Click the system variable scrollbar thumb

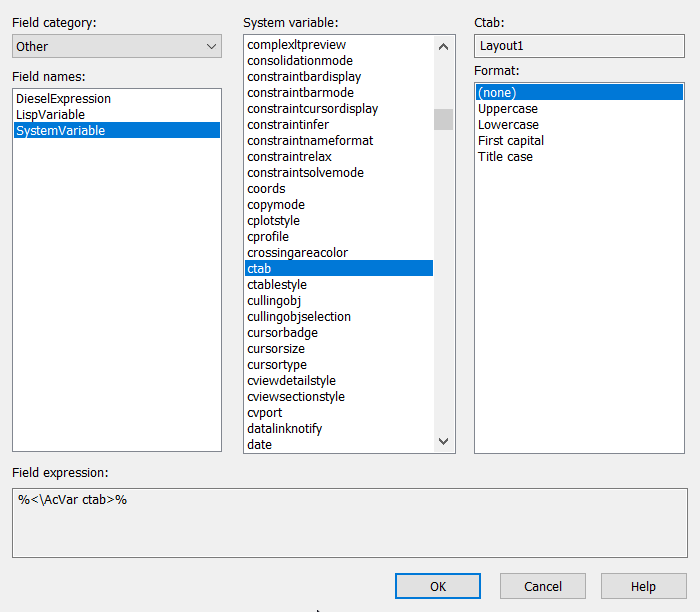tap(443, 119)
